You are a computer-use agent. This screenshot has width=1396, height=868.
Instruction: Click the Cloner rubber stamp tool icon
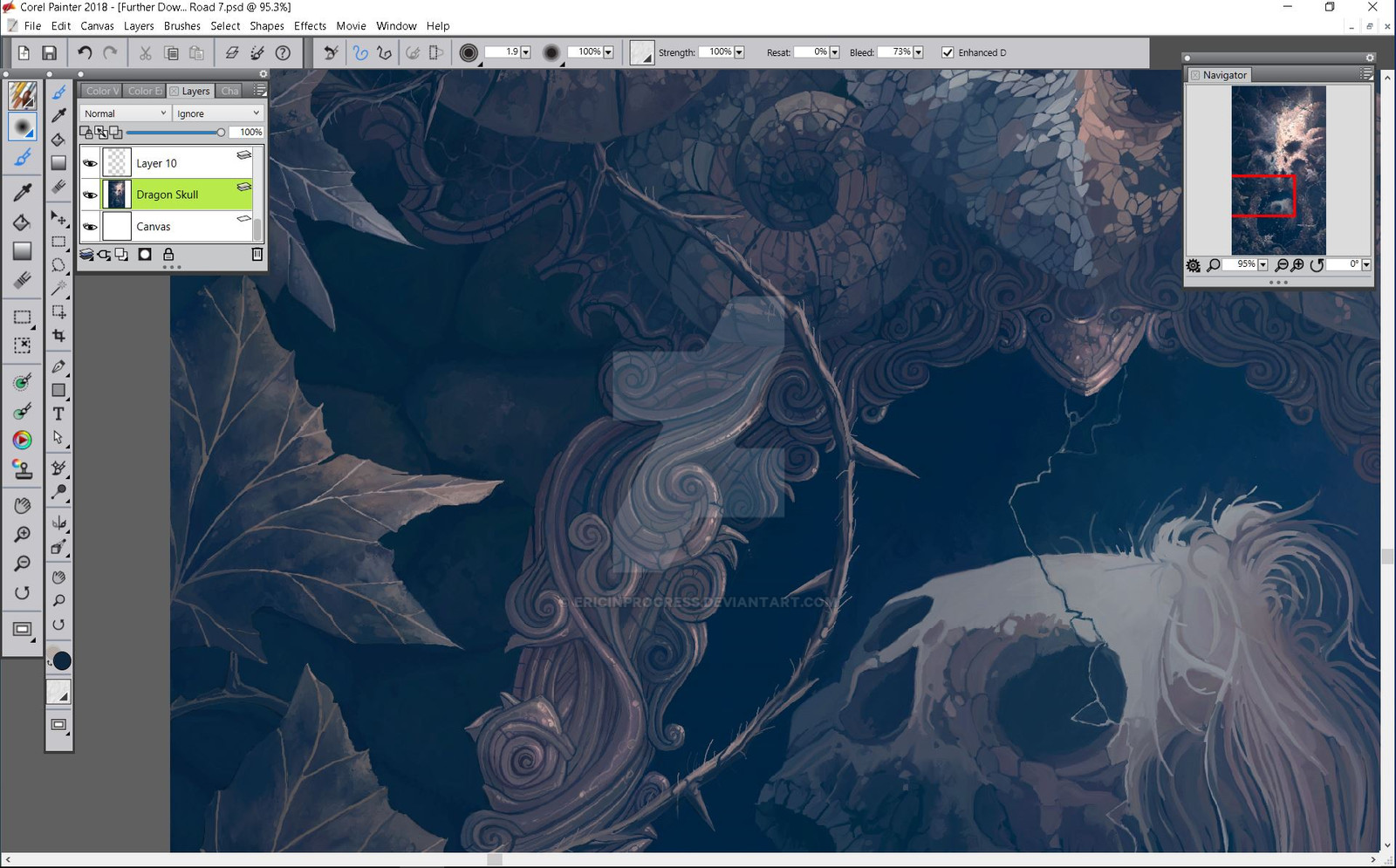23,470
